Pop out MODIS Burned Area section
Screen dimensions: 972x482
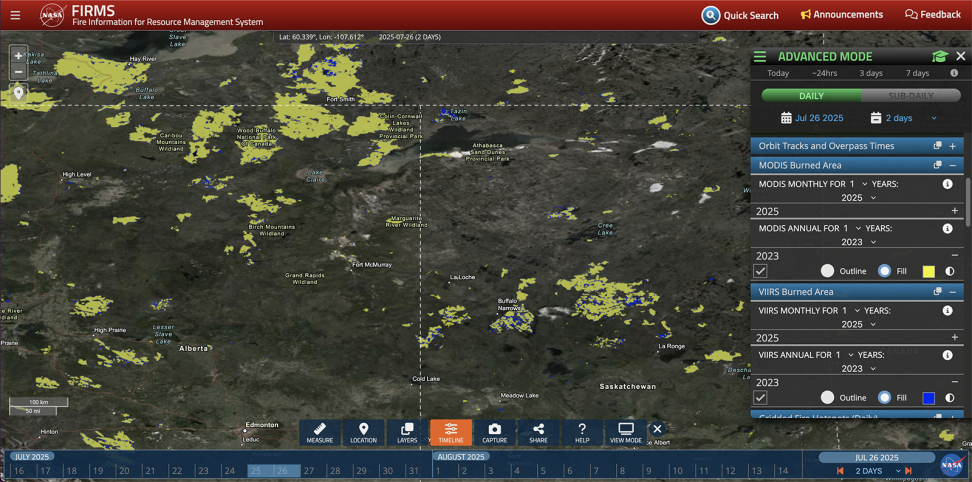tap(938, 165)
